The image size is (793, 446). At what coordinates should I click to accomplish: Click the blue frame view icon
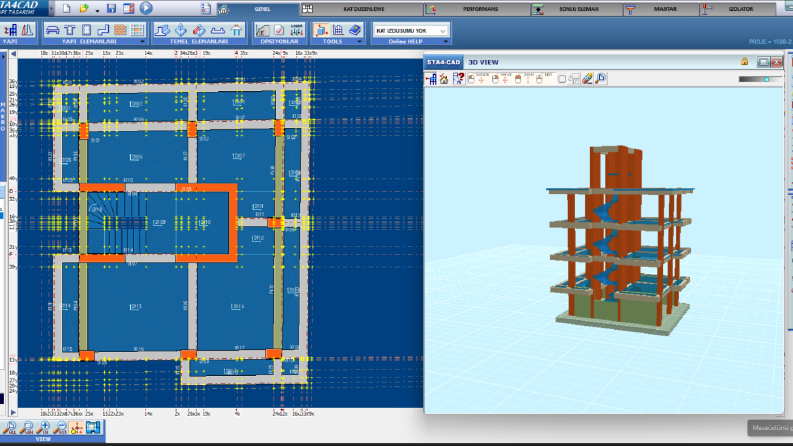point(93,428)
